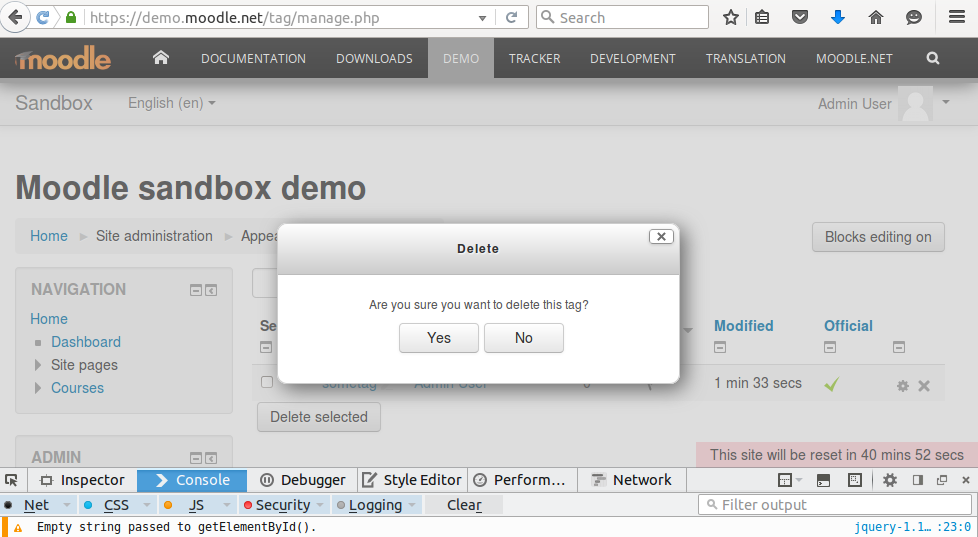Close the Delete dialog with X
Image resolution: width=978 pixels, height=537 pixels.
pyautogui.click(x=661, y=236)
